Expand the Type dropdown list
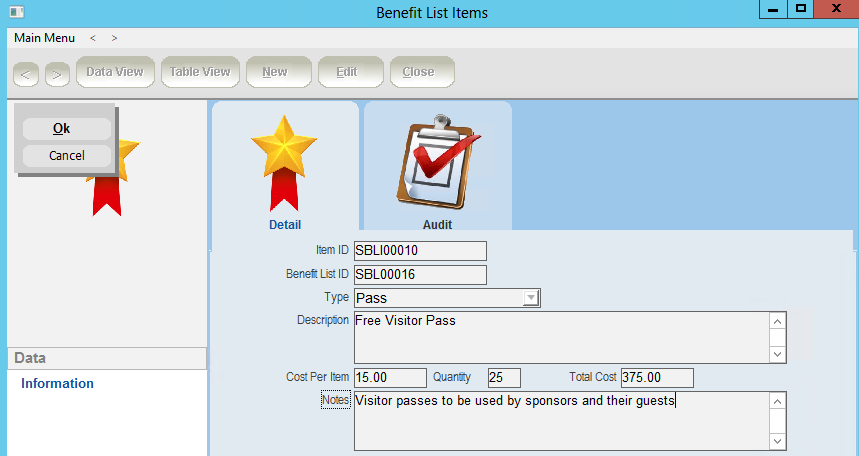This screenshot has width=859, height=456. 532,298
